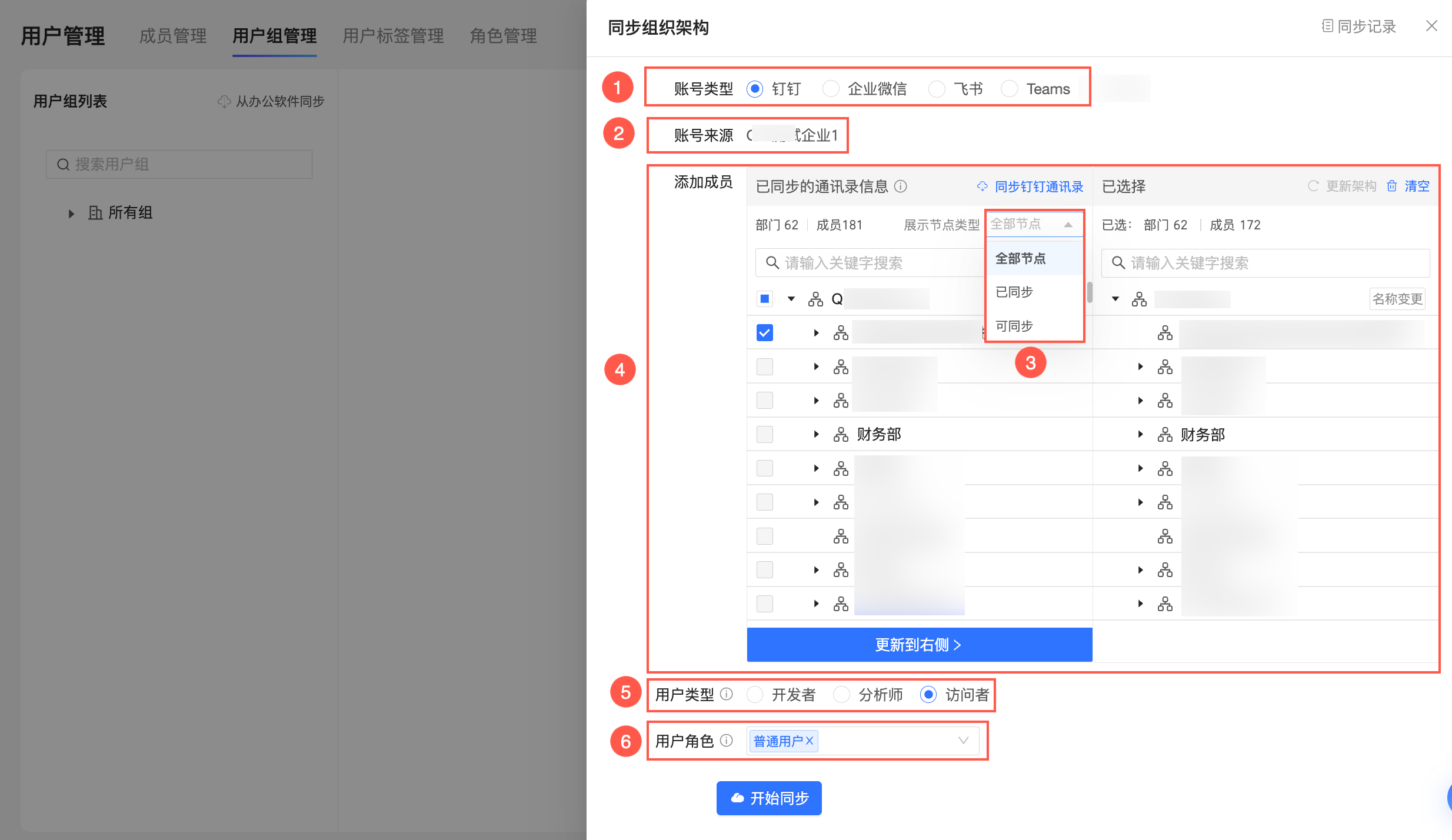The image size is (1452, 840).
Task: Click info icon beside 已同步的通讯录信息
Action: pos(901,186)
